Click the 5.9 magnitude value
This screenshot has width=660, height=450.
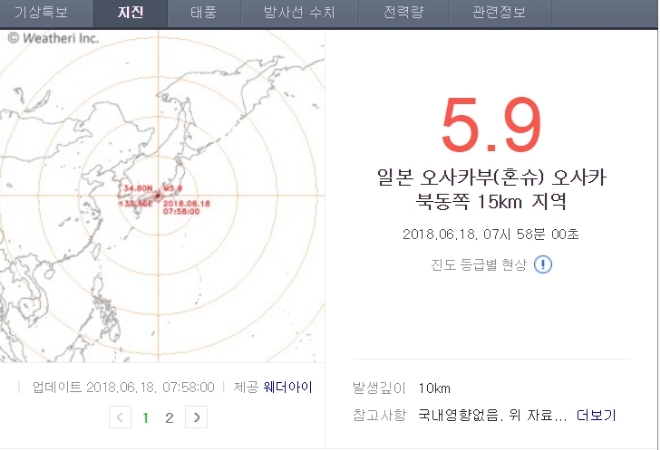[491, 125]
